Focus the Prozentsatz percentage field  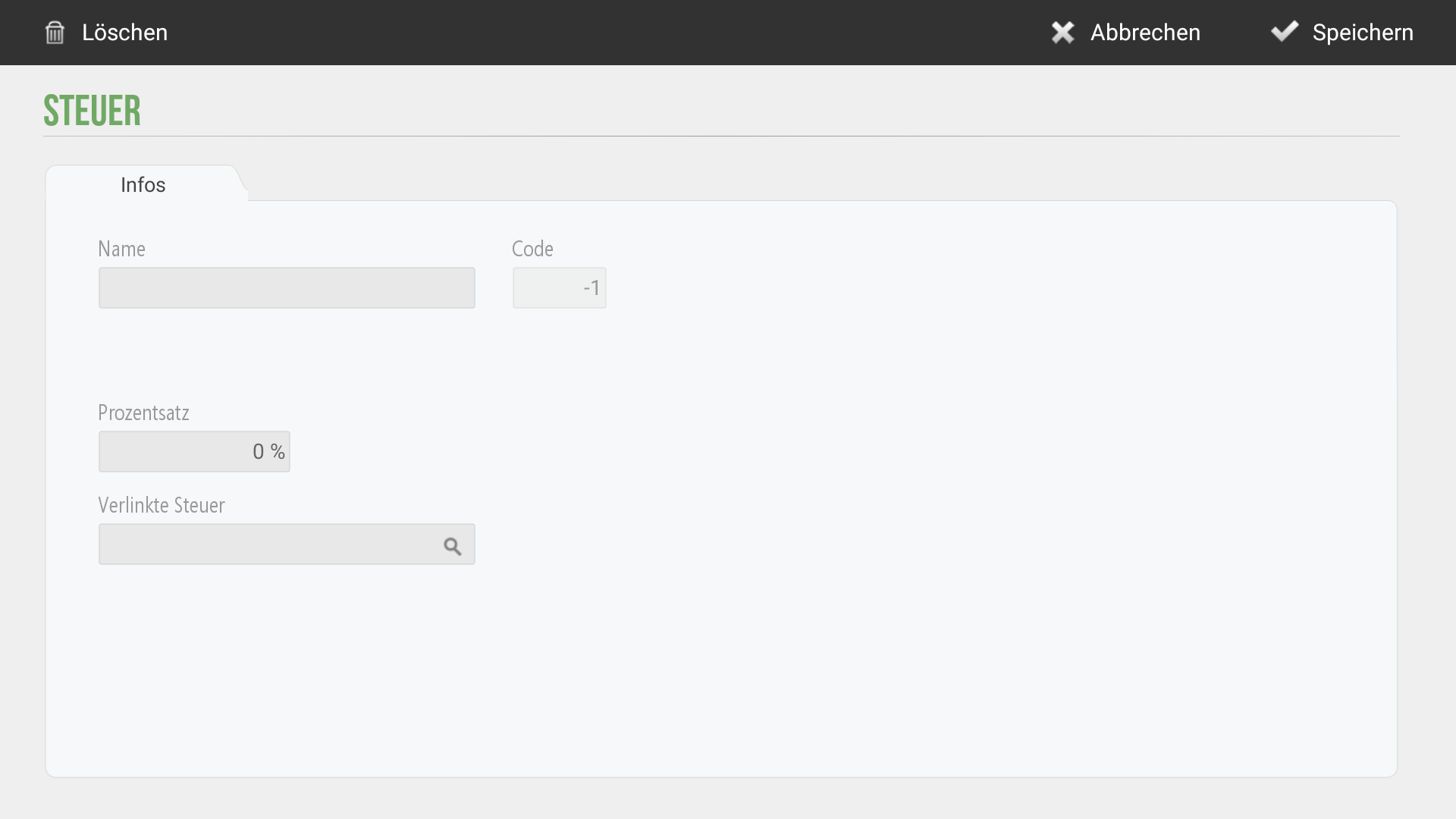coord(194,451)
